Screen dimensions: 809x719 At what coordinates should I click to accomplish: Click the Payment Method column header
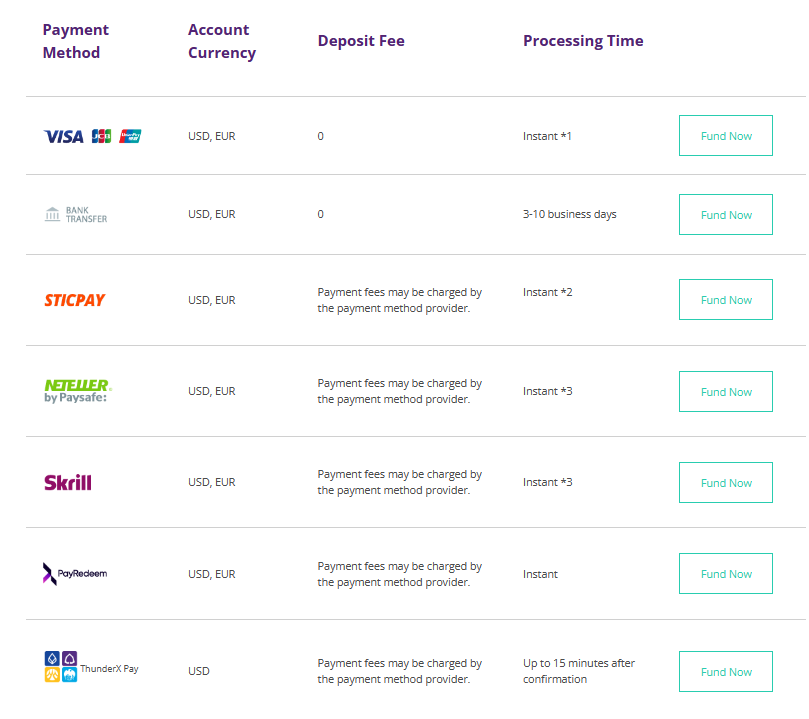75,41
